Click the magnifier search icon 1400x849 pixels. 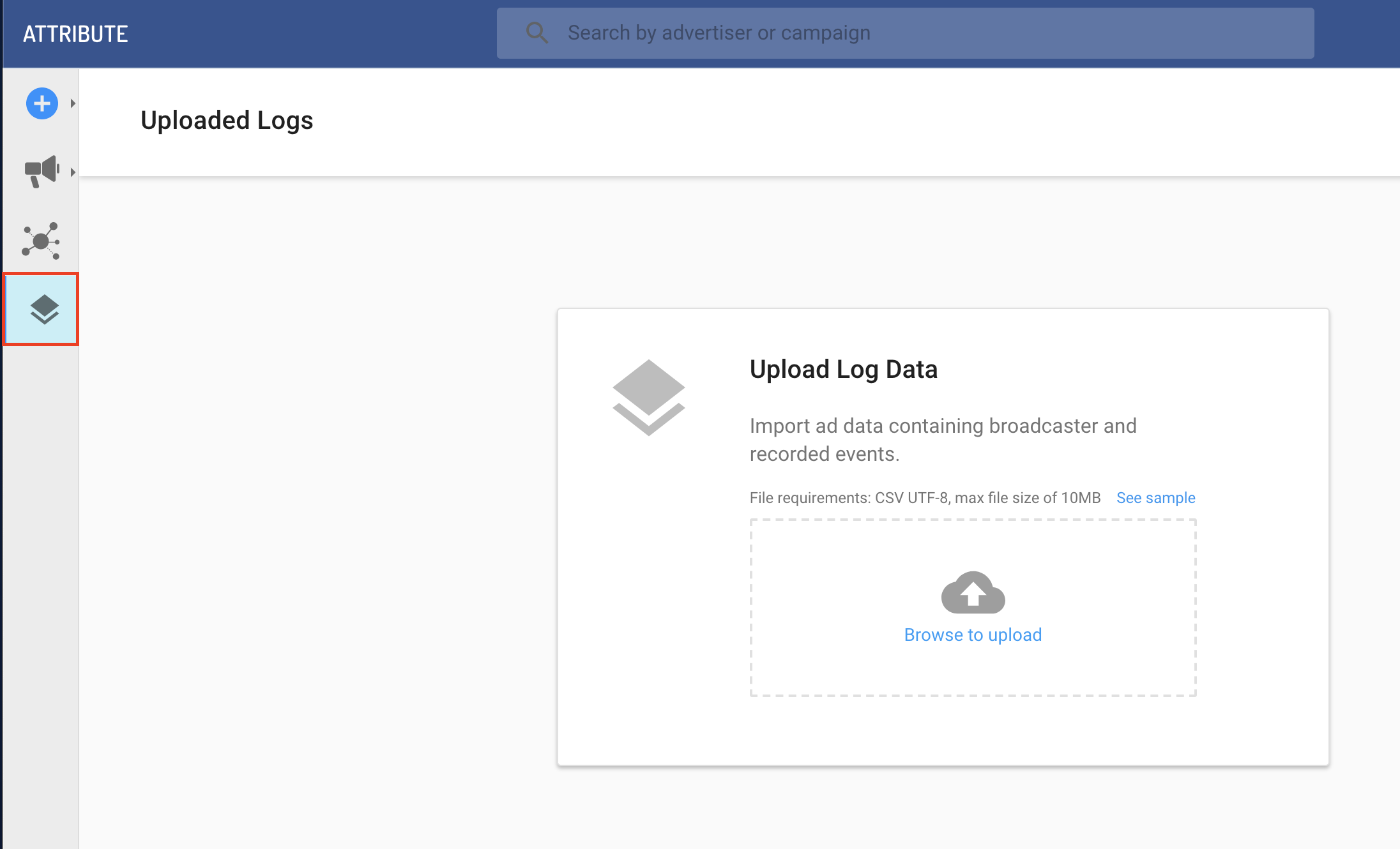pos(536,33)
